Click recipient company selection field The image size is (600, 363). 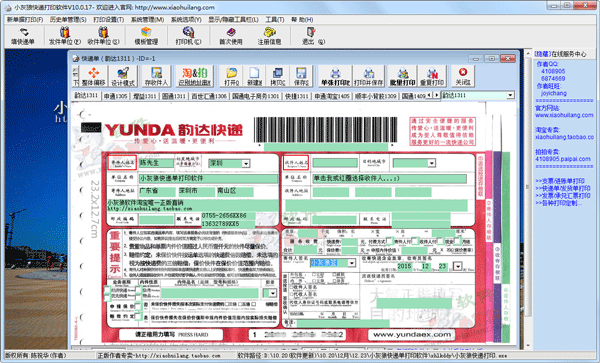click(390, 179)
